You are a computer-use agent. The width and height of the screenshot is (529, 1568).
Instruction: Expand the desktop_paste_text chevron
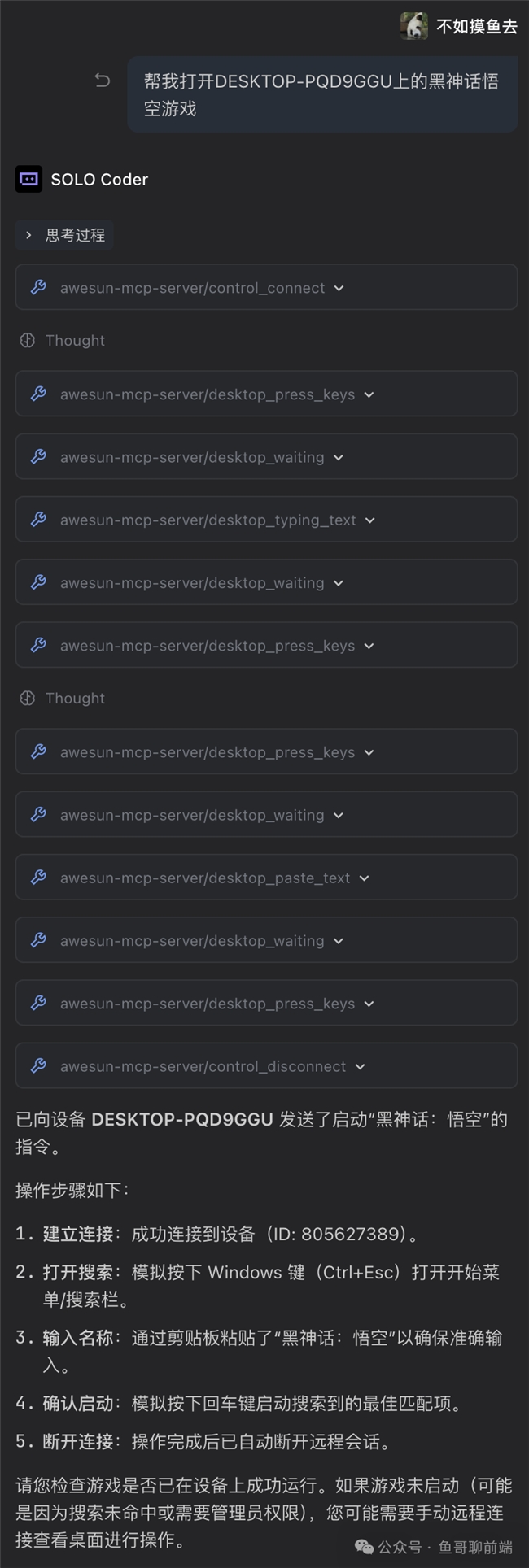point(365,878)
